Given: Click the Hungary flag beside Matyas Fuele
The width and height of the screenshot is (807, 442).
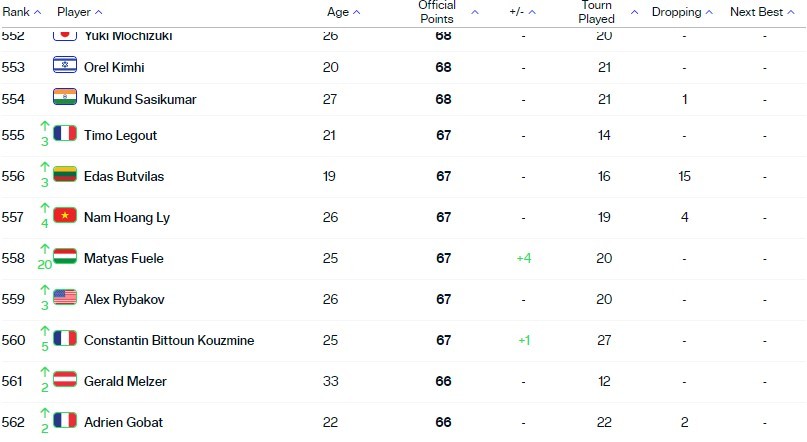Looking at the screenshot, I should pos(65,256).
